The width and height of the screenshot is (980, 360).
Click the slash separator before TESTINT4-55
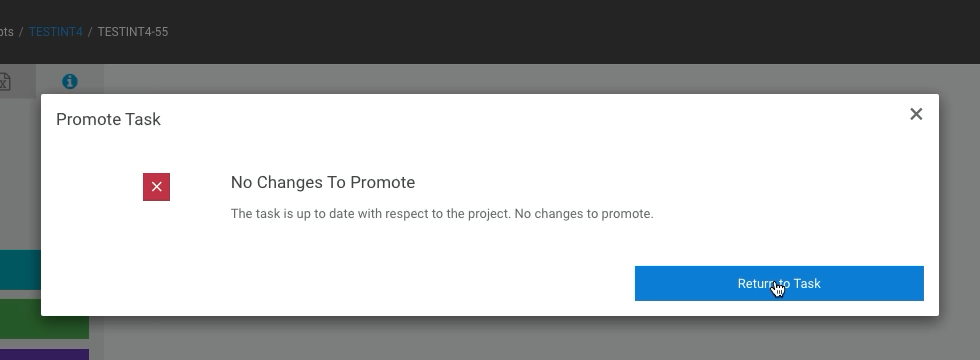click(x=90, y=32)
